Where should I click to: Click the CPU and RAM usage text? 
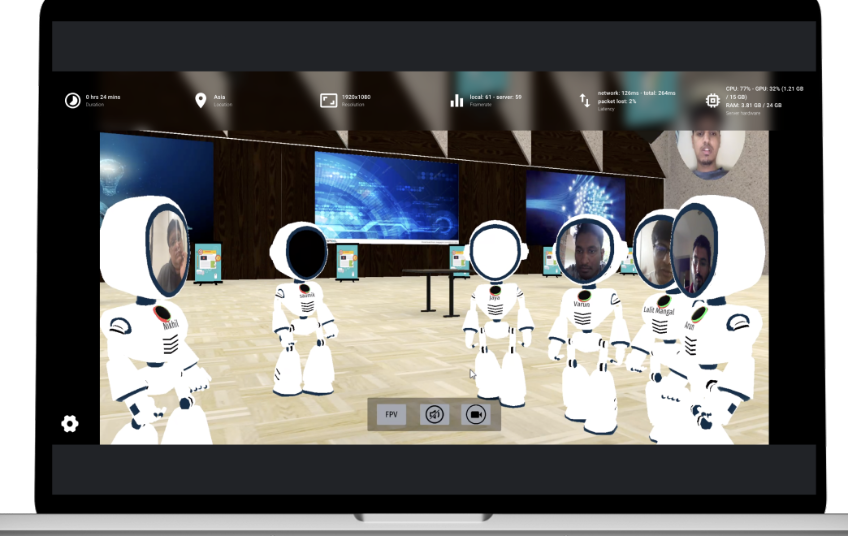tap(765, 96)
